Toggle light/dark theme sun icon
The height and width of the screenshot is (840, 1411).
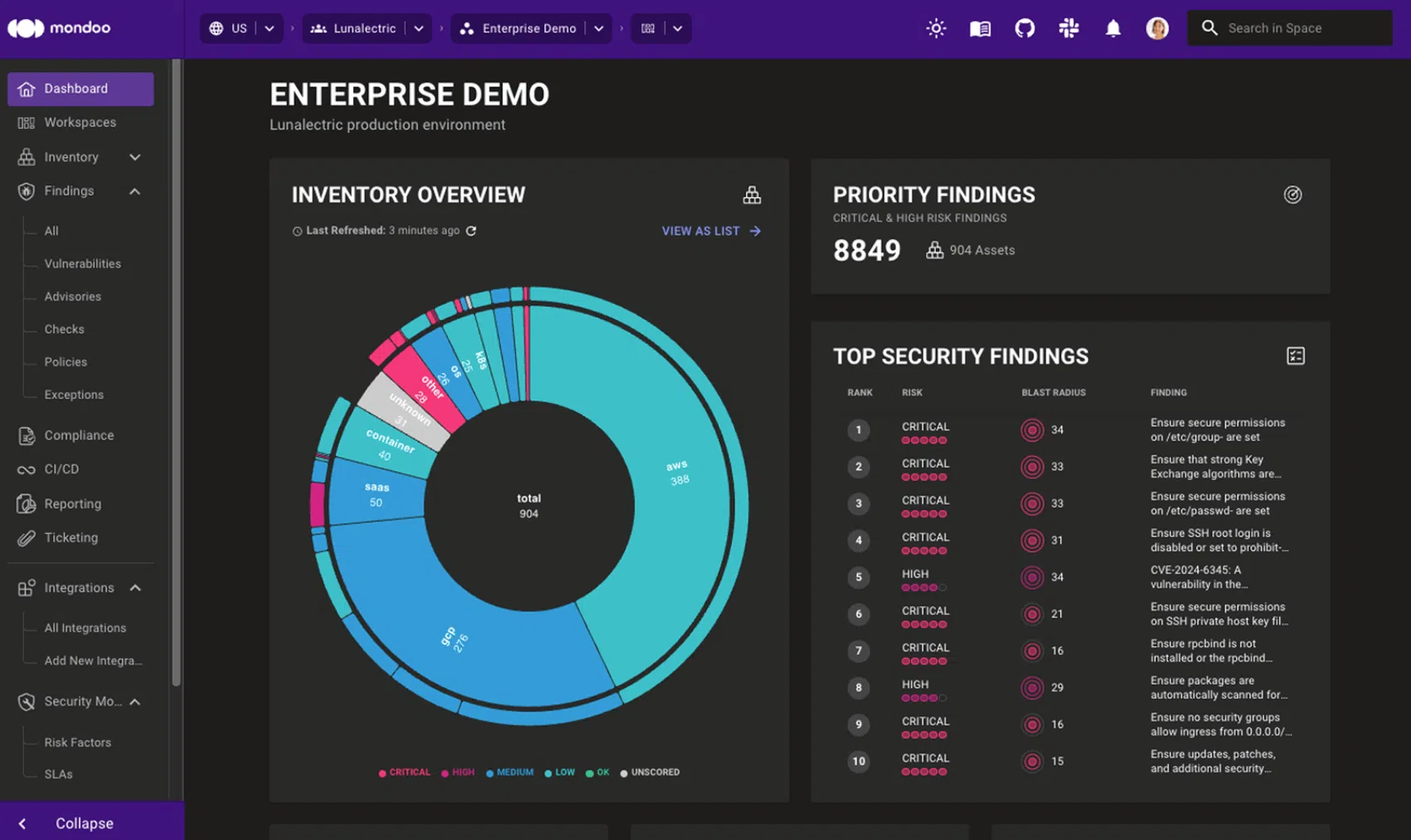936,28
